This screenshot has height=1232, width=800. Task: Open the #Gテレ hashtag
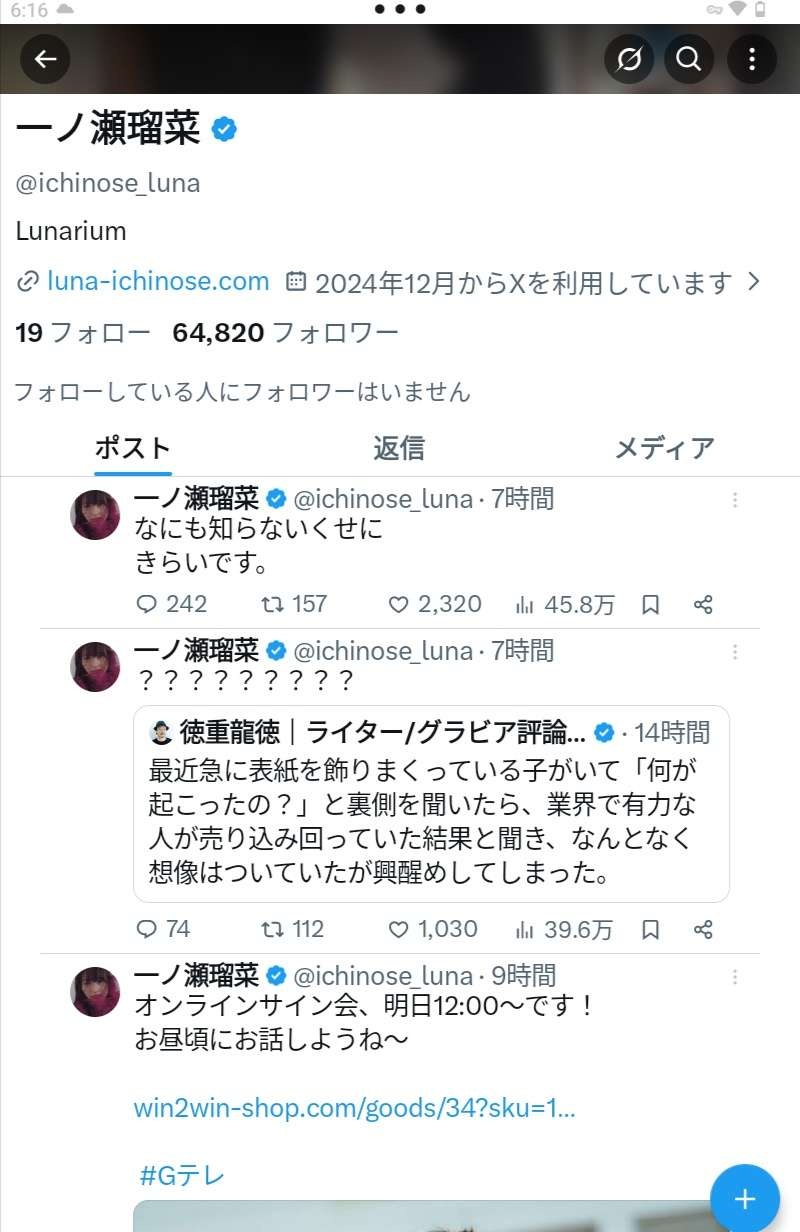pos(181,1175)
